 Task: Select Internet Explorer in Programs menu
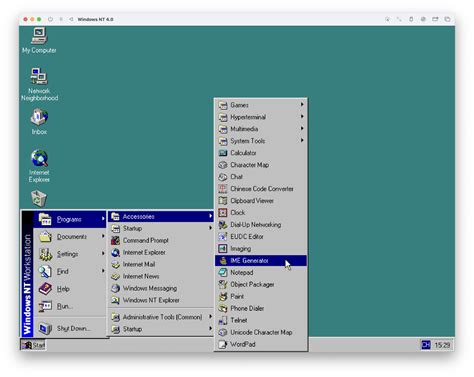160,252
